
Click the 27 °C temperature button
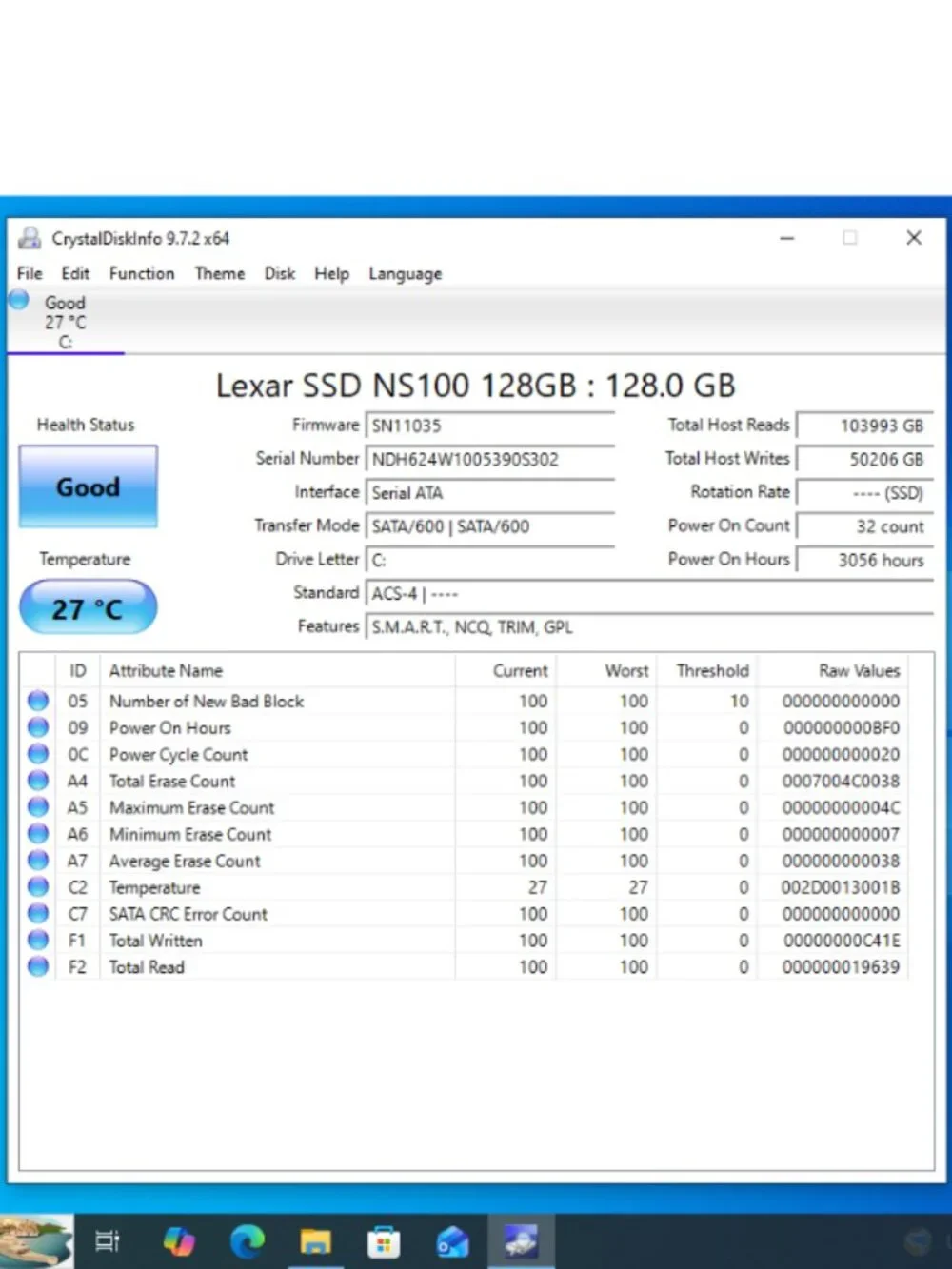click(88, 607)
